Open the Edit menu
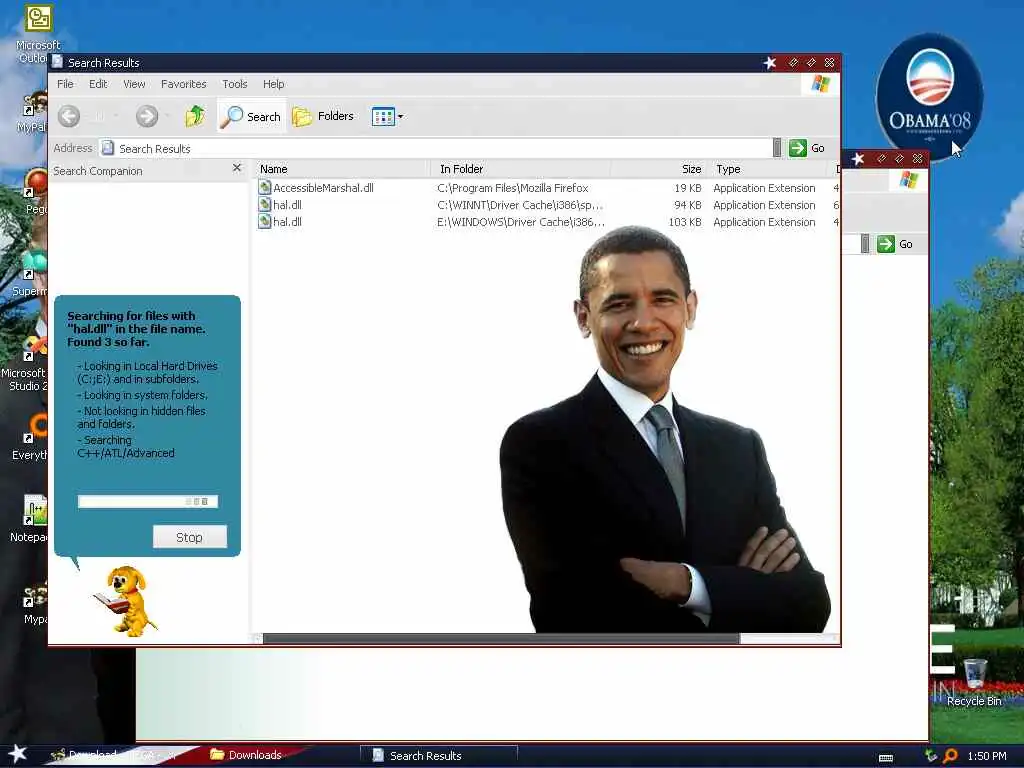 click(98, 84)
